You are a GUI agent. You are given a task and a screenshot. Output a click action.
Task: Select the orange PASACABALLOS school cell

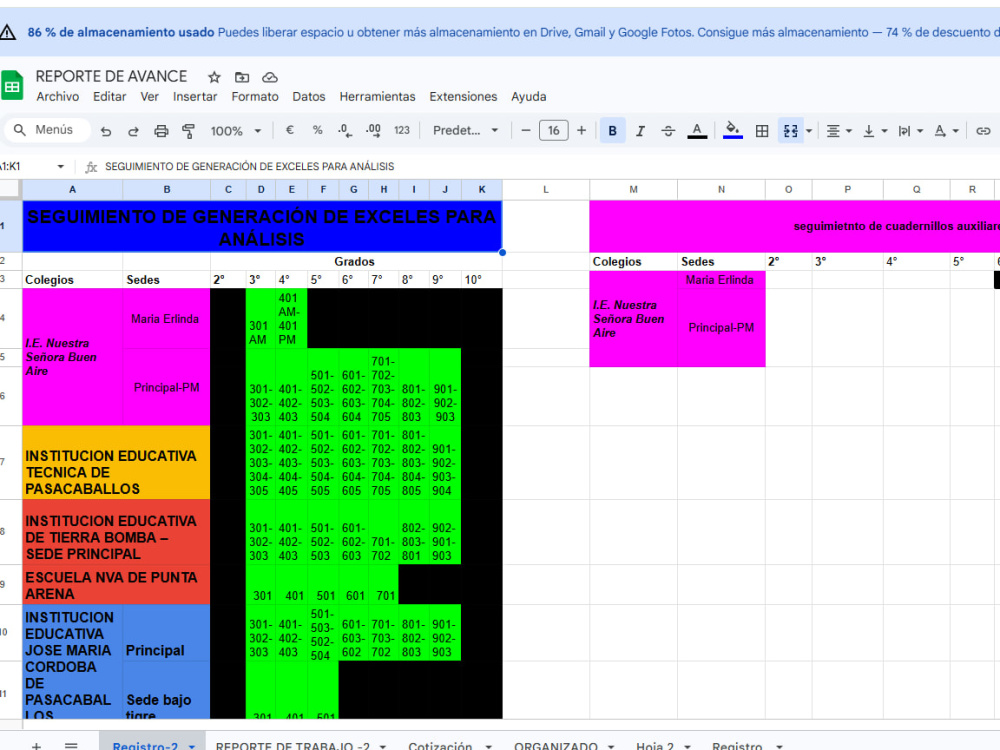point(116,462)
